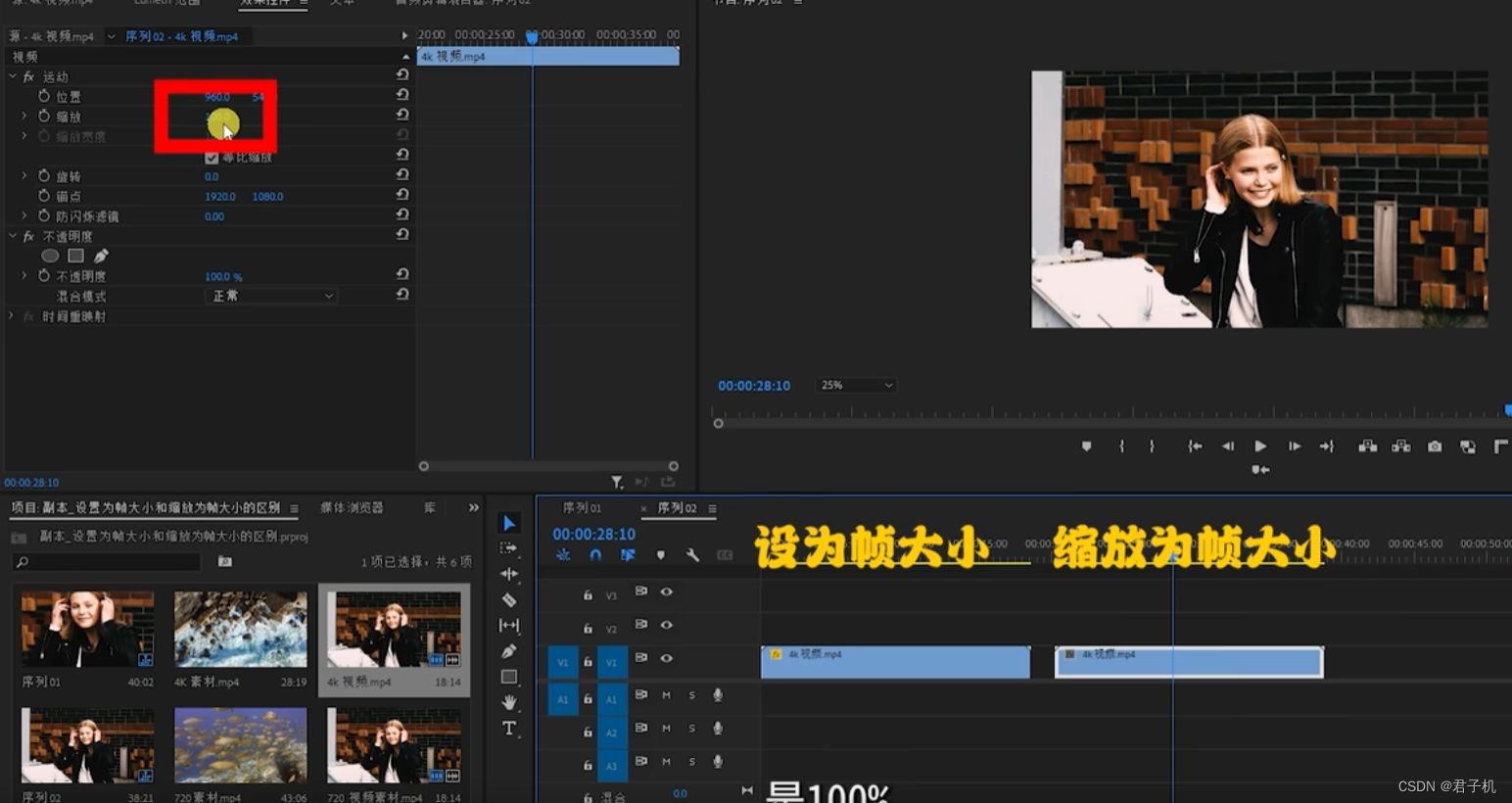Click filter funnel icon in effect controls
Screen dimensions: 1512x803
617,482
